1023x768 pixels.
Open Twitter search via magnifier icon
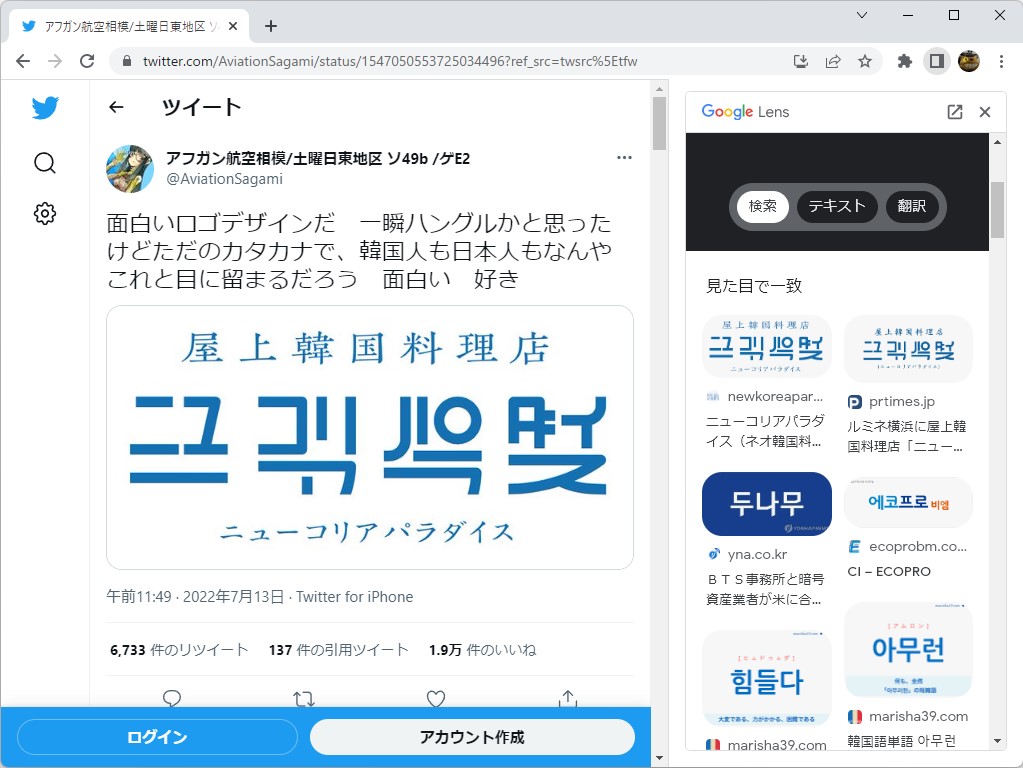click(44, 163)
